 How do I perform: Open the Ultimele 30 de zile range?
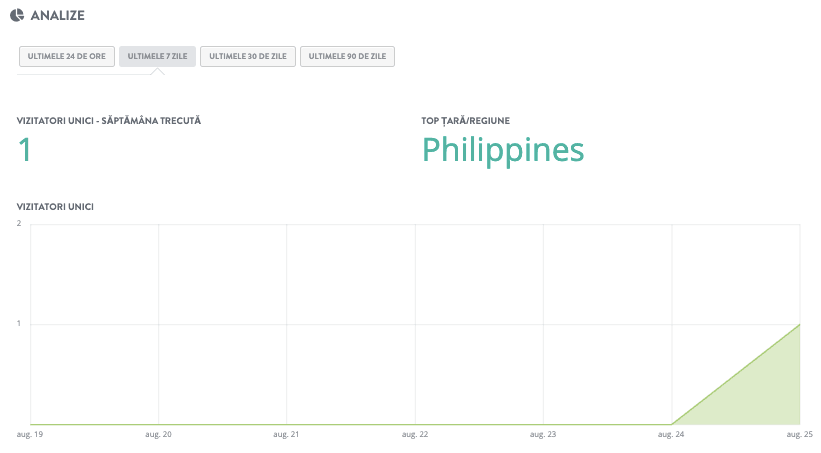click(248, 56)
